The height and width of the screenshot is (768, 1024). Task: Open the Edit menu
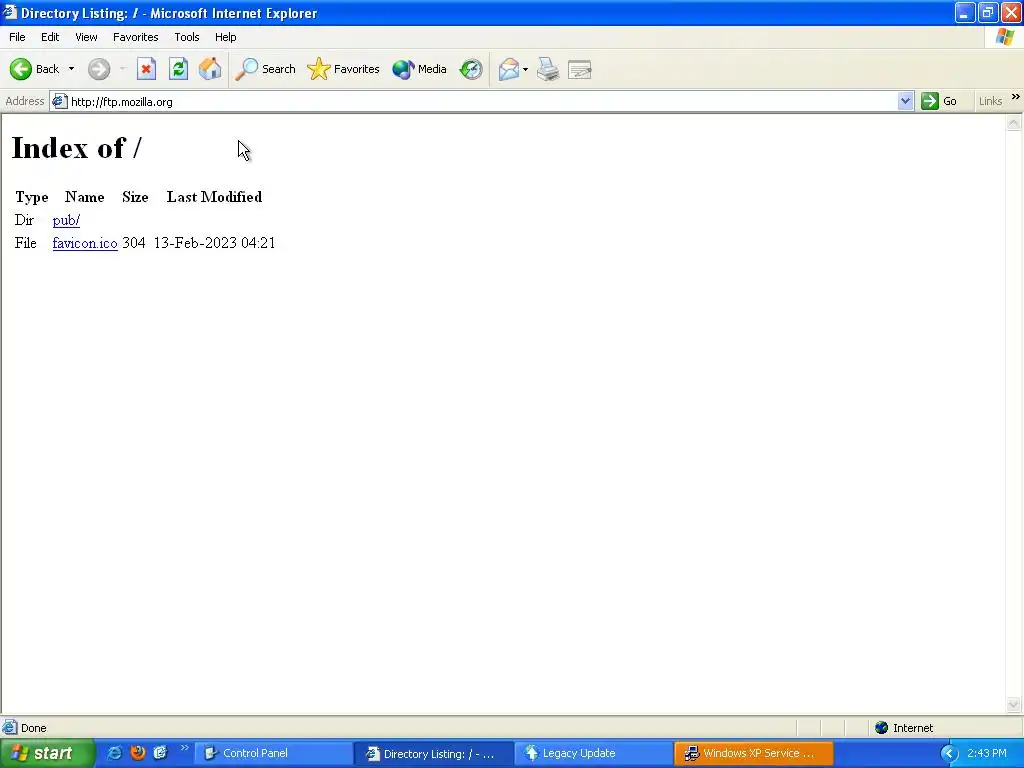[50, 37]
